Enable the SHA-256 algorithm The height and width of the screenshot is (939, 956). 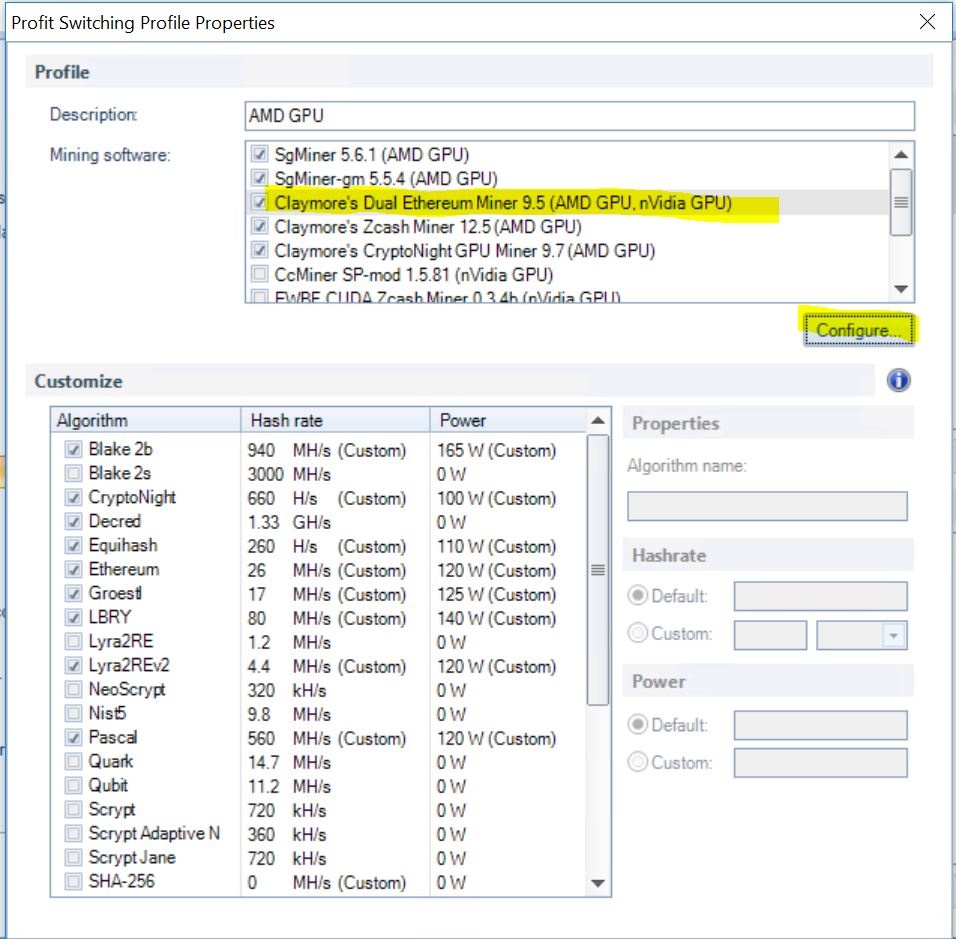pos(73,882)
